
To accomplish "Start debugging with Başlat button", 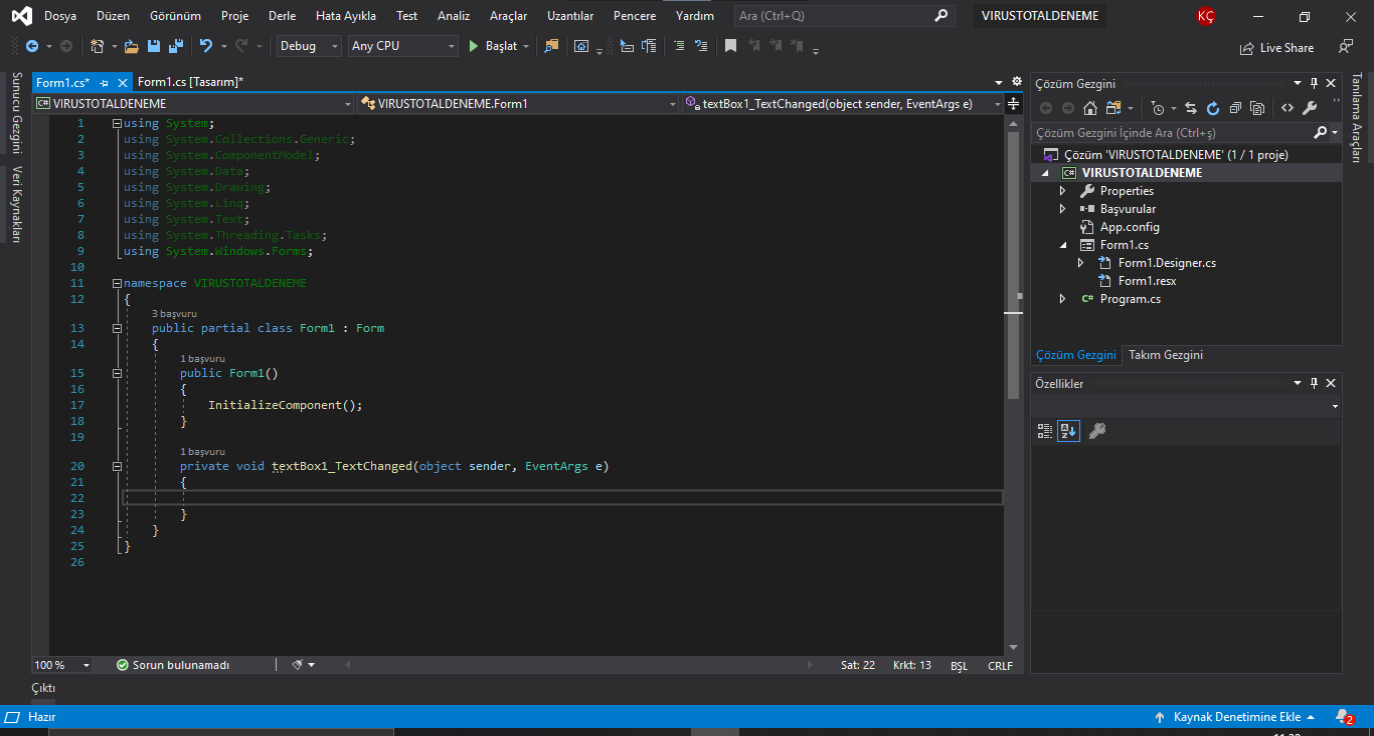I will (x=494, y=46).
